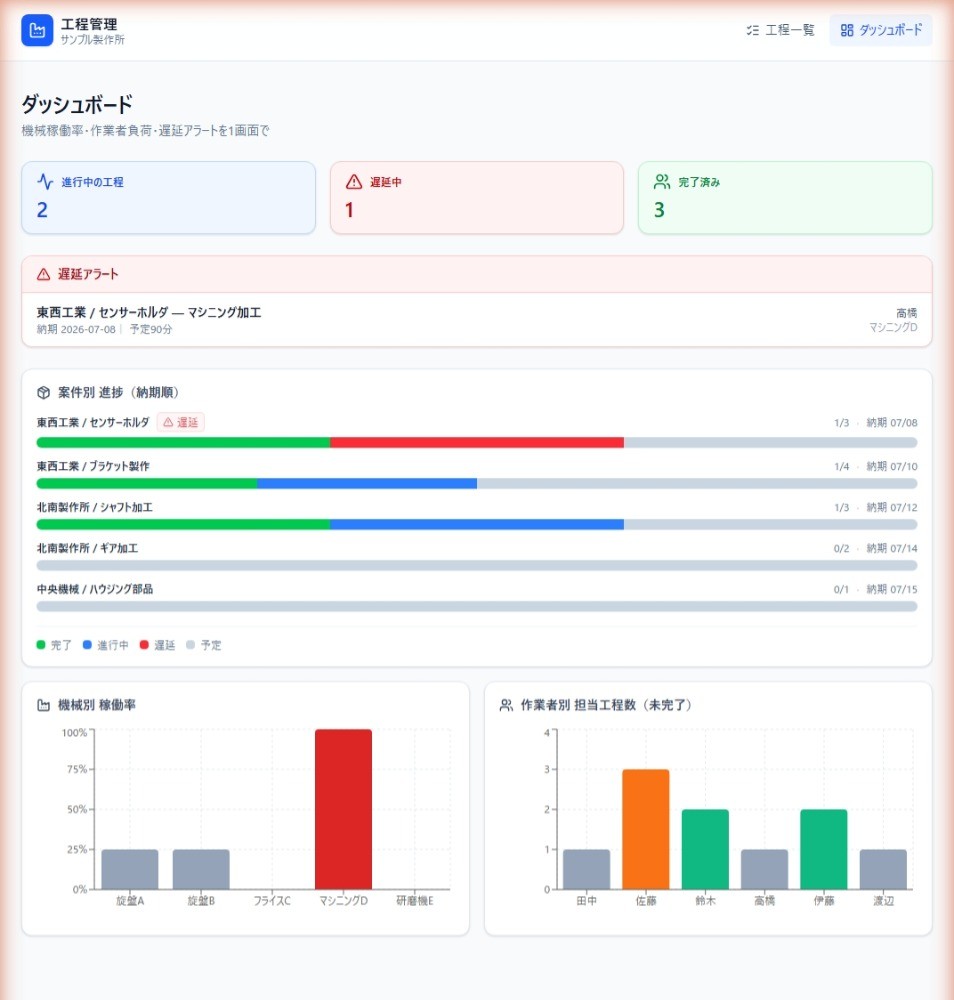Click the フライスC axis label

pyautogui.click(x=272, y=901)
